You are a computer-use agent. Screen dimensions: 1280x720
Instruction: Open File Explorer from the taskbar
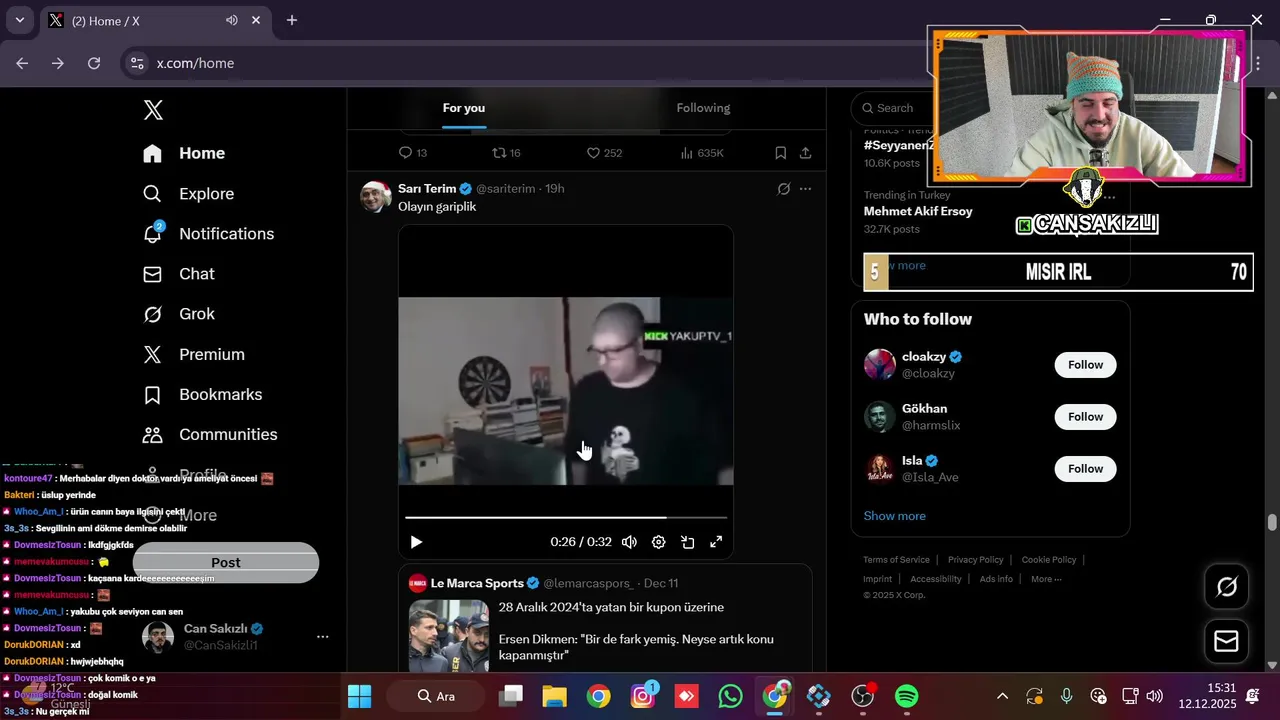[x=555, y=696]
